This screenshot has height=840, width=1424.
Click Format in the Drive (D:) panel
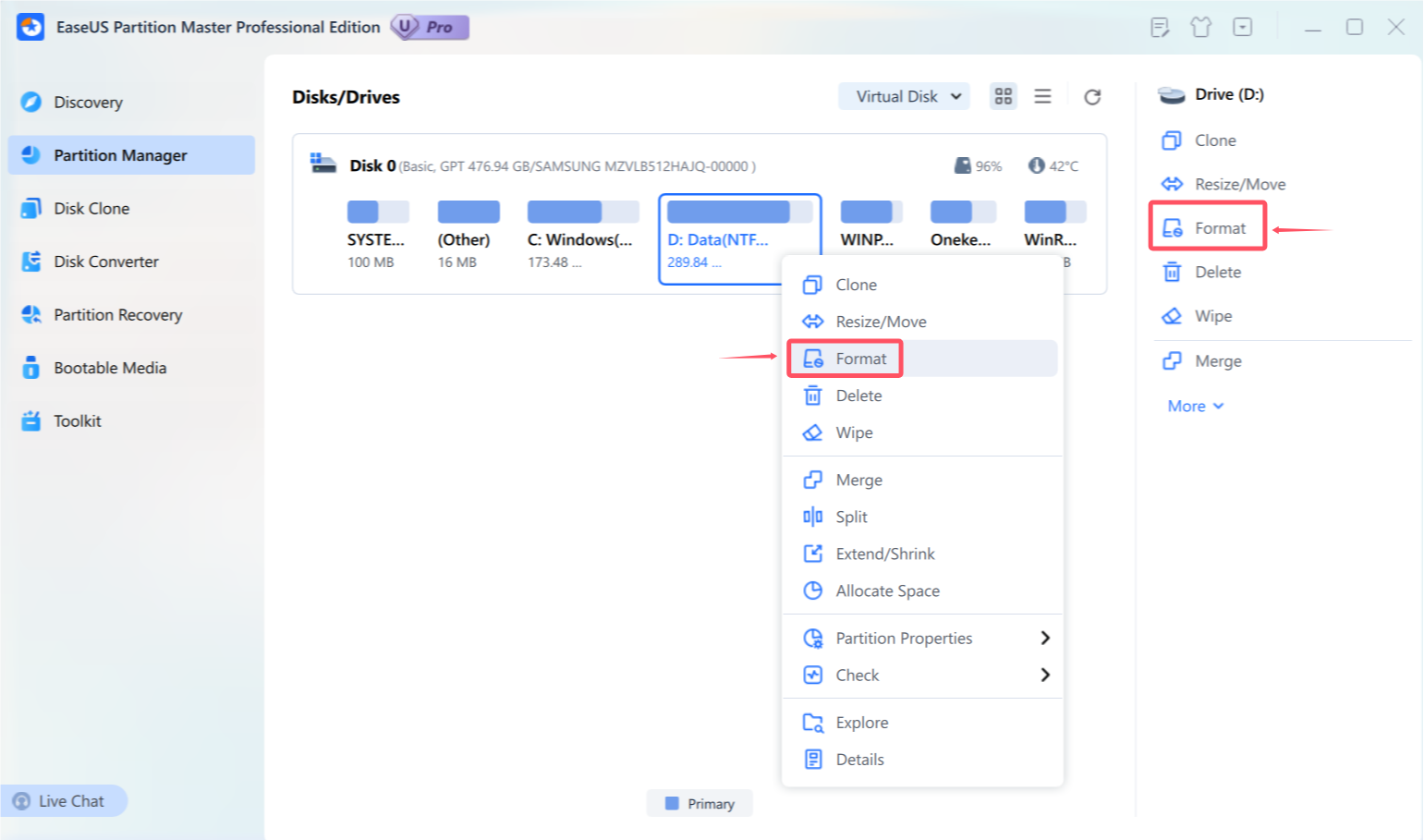(1204, 228)
